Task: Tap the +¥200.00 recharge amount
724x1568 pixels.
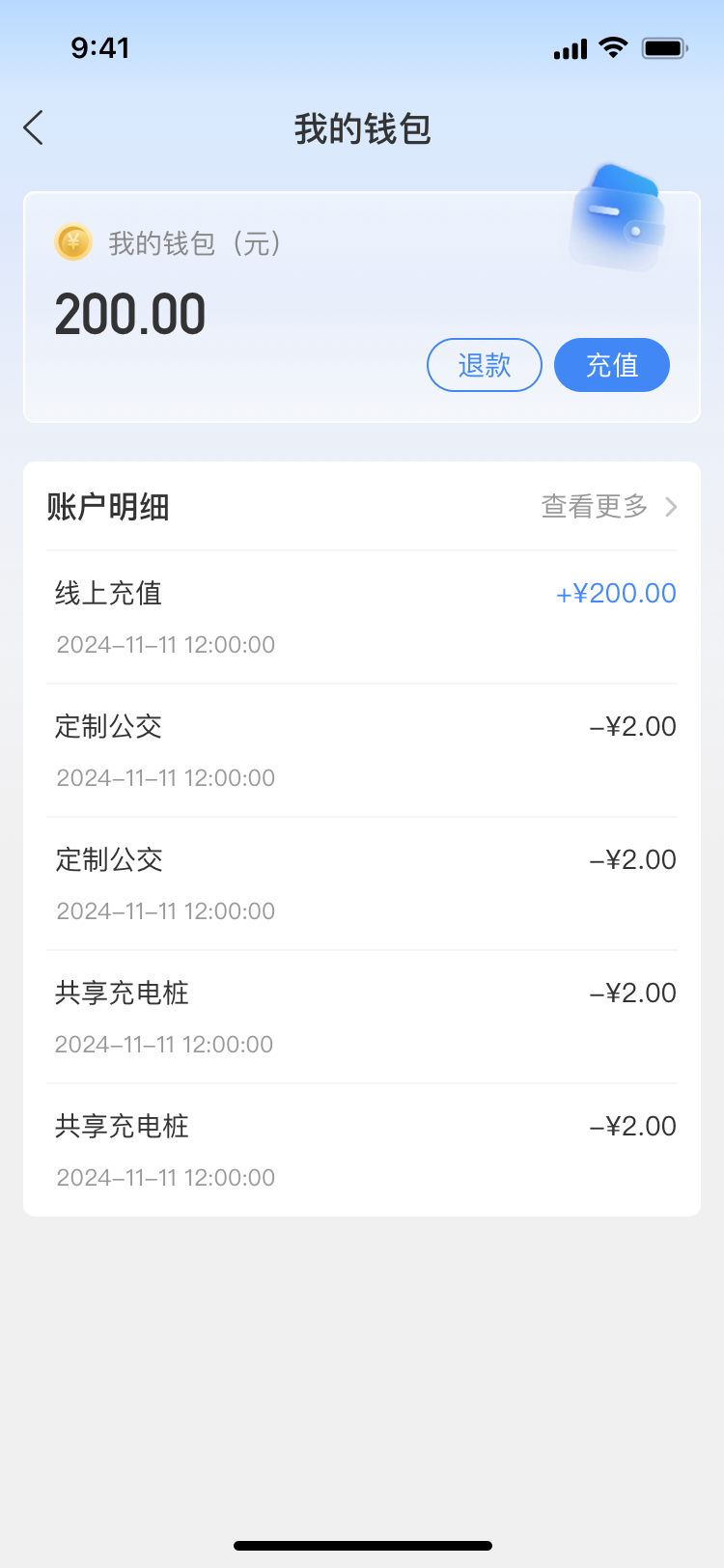Action: pyautogui.click(x=616, y=593)
